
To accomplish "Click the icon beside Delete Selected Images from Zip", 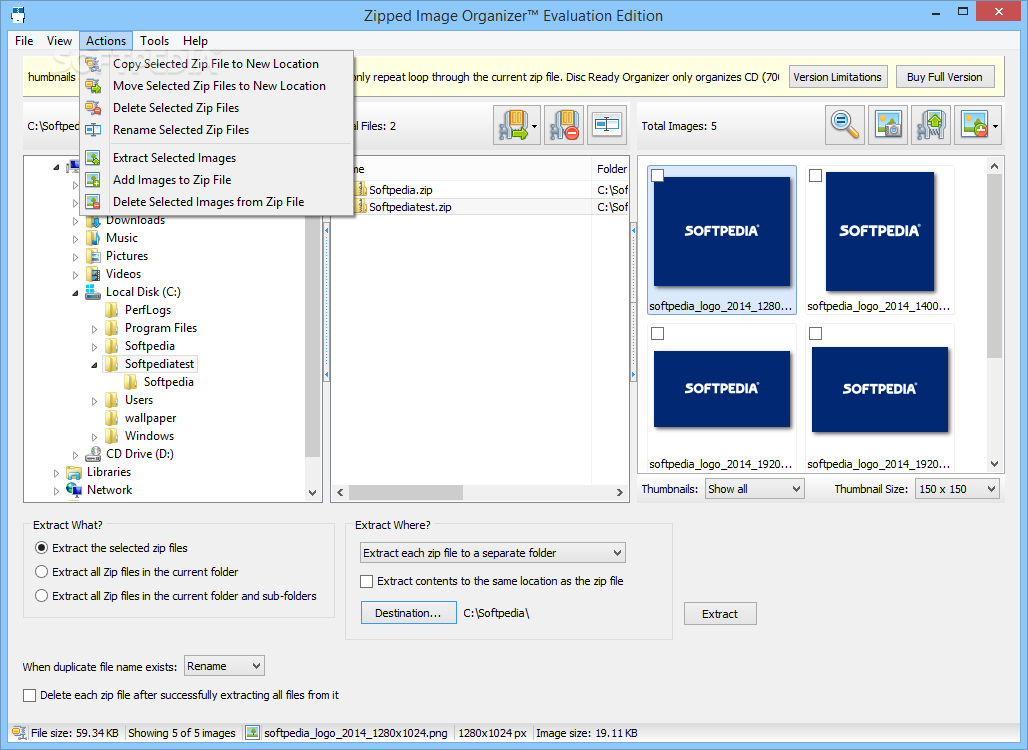I will pos(93,202).
